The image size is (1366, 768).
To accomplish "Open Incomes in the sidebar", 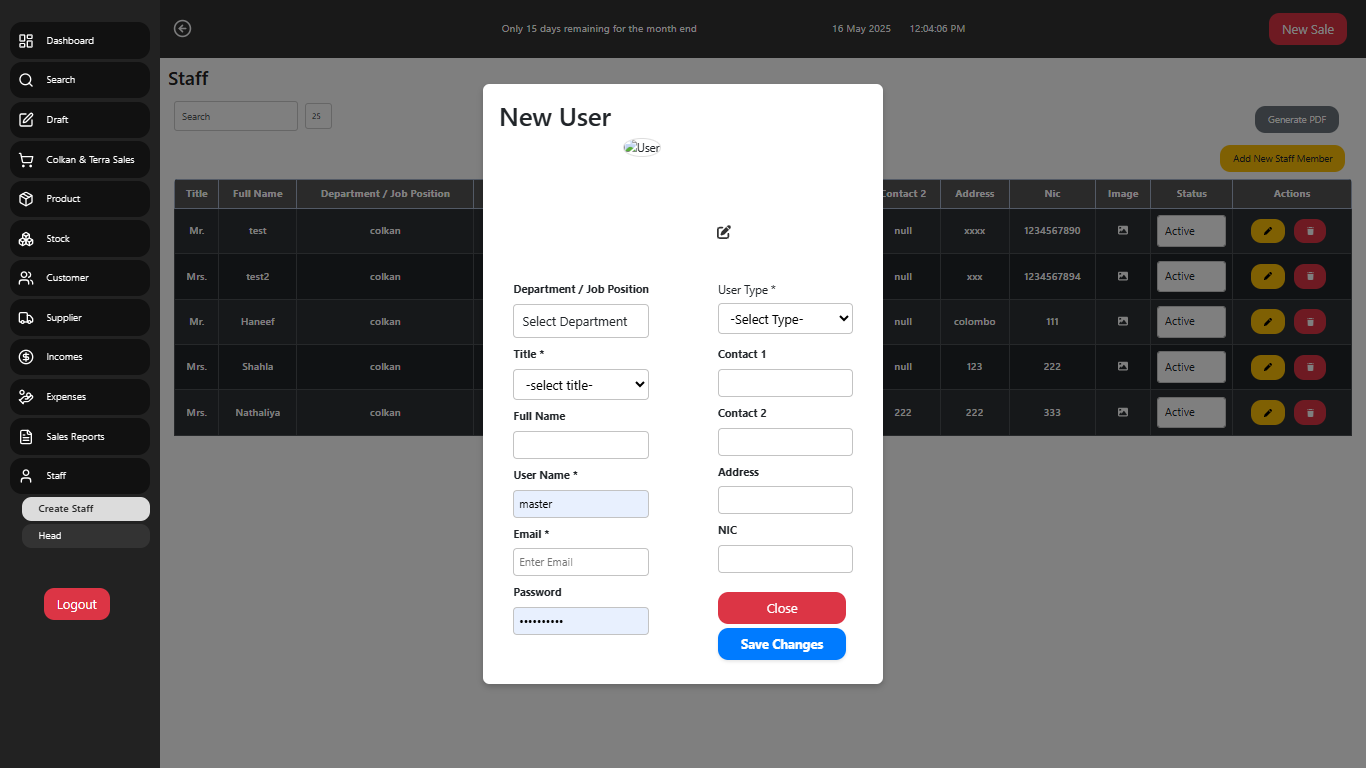I will pos(80,357).
